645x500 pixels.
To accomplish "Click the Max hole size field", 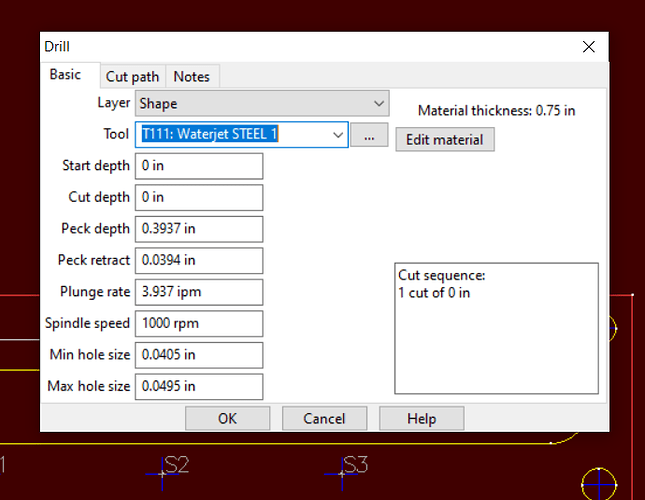I will point(198,387).
